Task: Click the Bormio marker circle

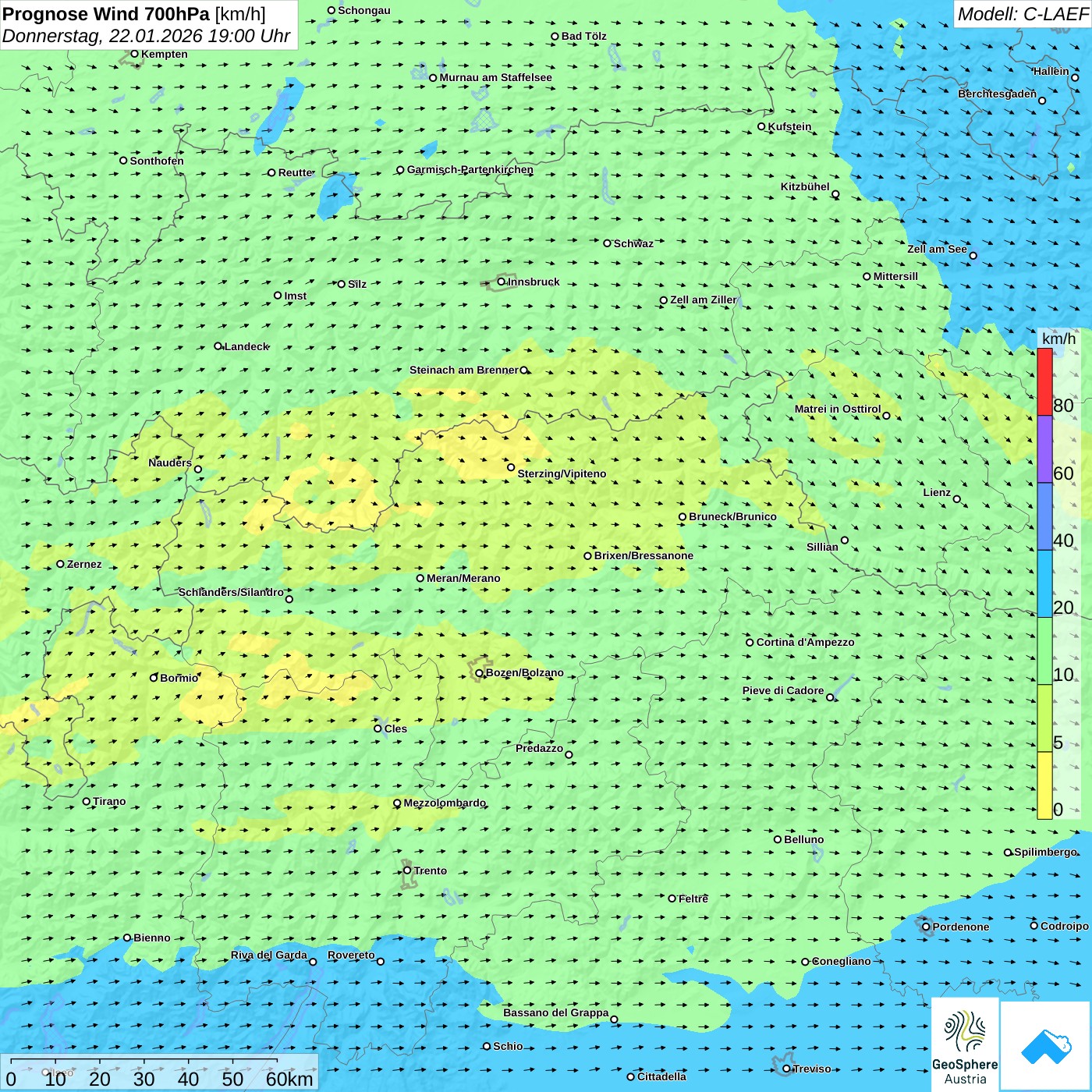Action: click(154, 678)
